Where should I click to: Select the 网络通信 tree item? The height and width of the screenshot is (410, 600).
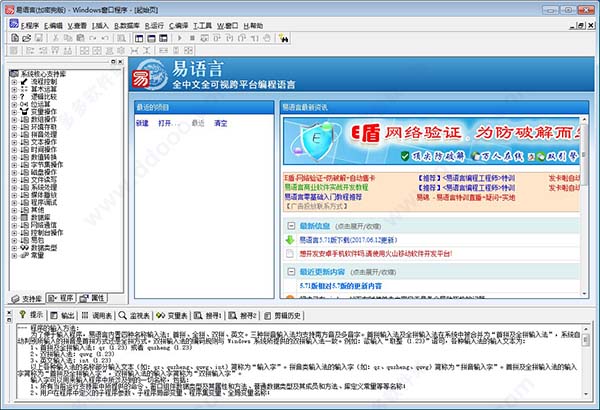pos(43,225)
